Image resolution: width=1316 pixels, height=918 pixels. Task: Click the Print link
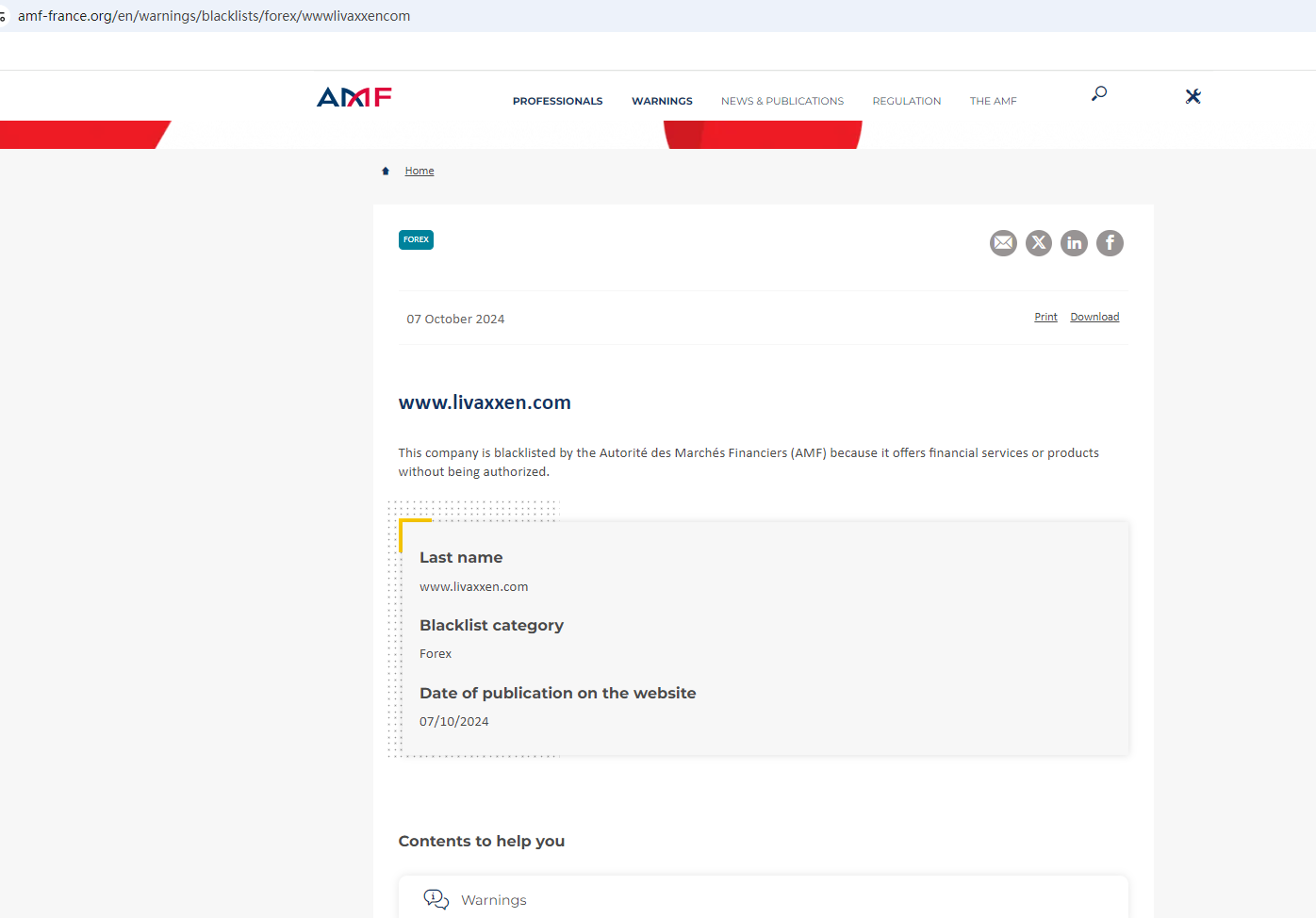coord(1045,317)
